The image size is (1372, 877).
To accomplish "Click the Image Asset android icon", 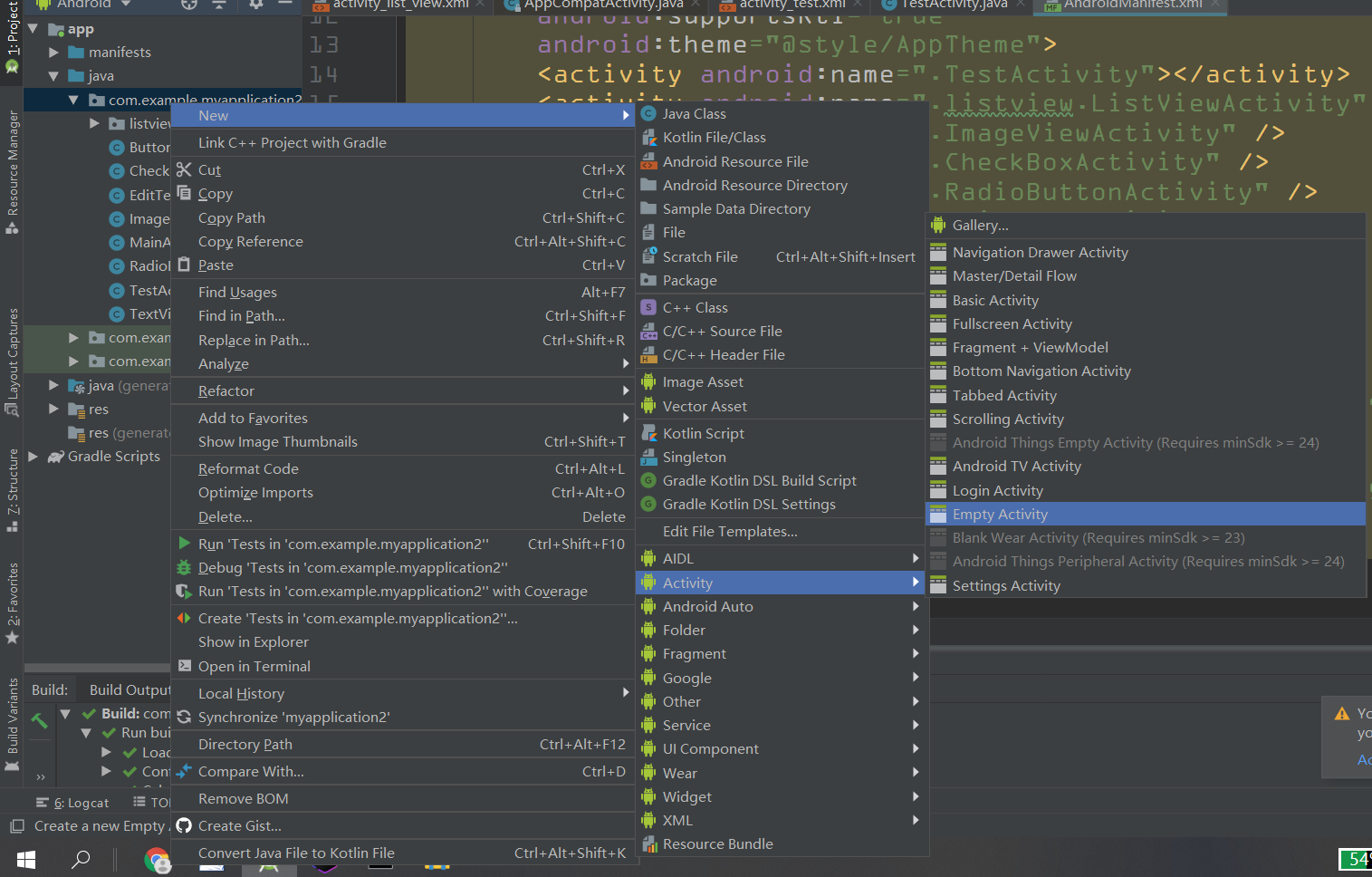I will 648,382.
